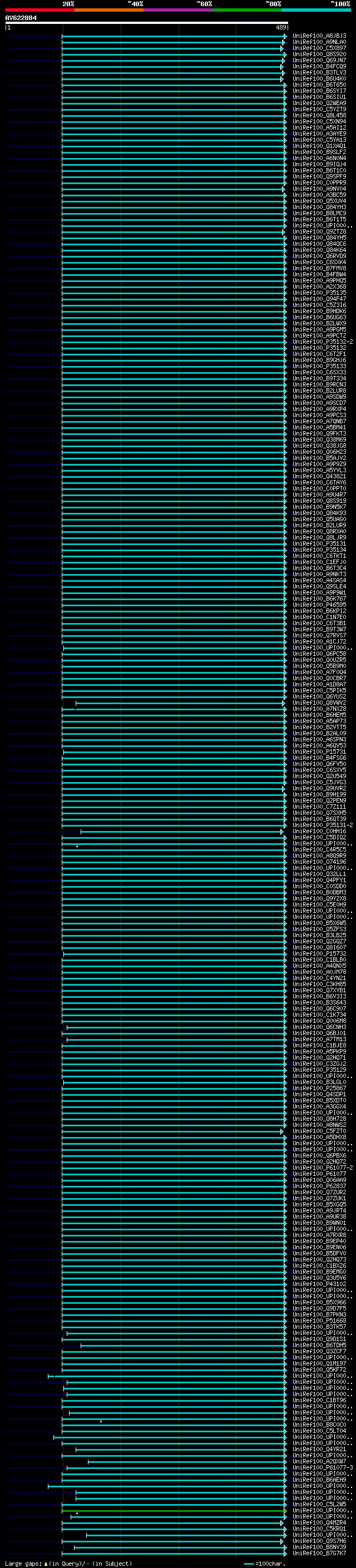Click the hit label UniRef100_Q8VWV2
356x1568 pixels.
[319, 703]
